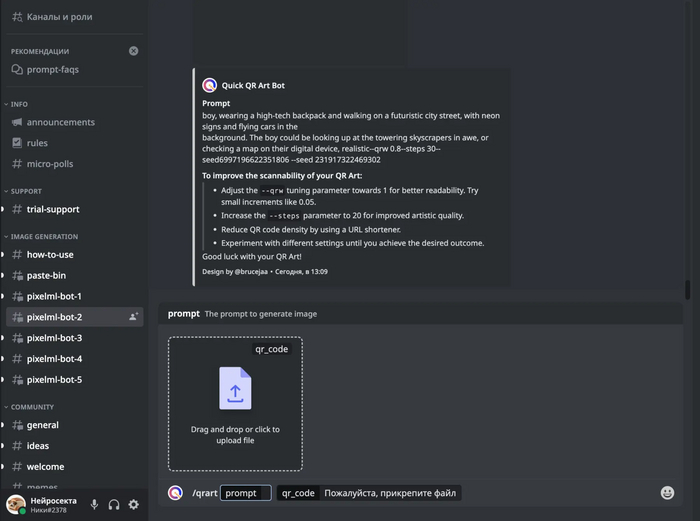This screenshot has width=700, height=521.
Task: Click the chat scrollbar thumb
Action: [x=688, y=290]
